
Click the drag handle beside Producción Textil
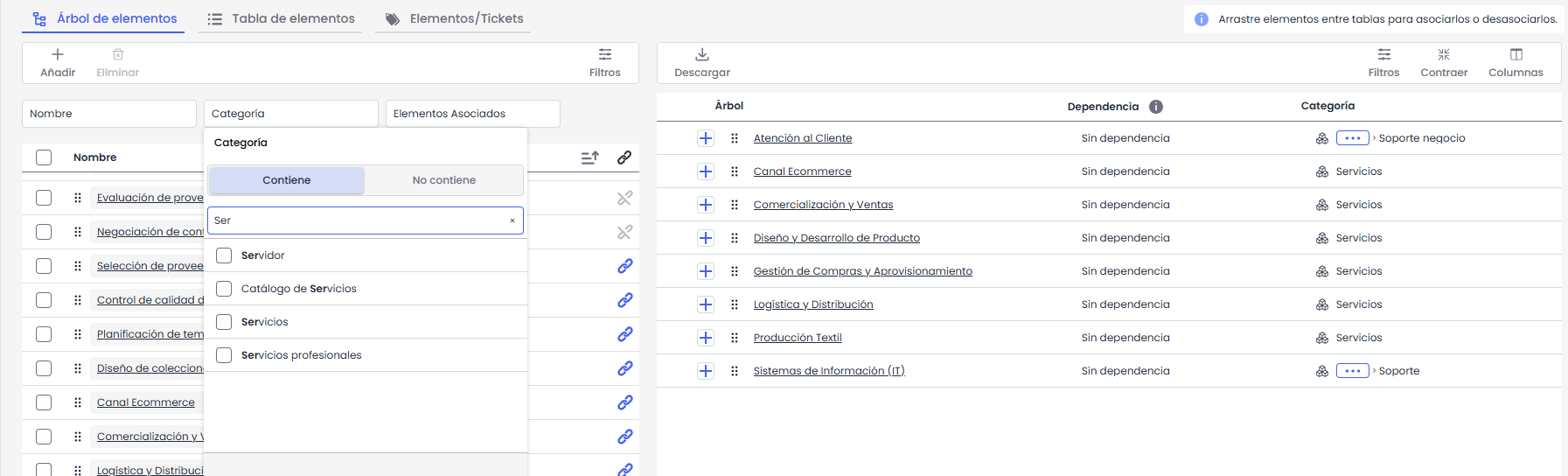pyautogui.click(x=735, y=338)
